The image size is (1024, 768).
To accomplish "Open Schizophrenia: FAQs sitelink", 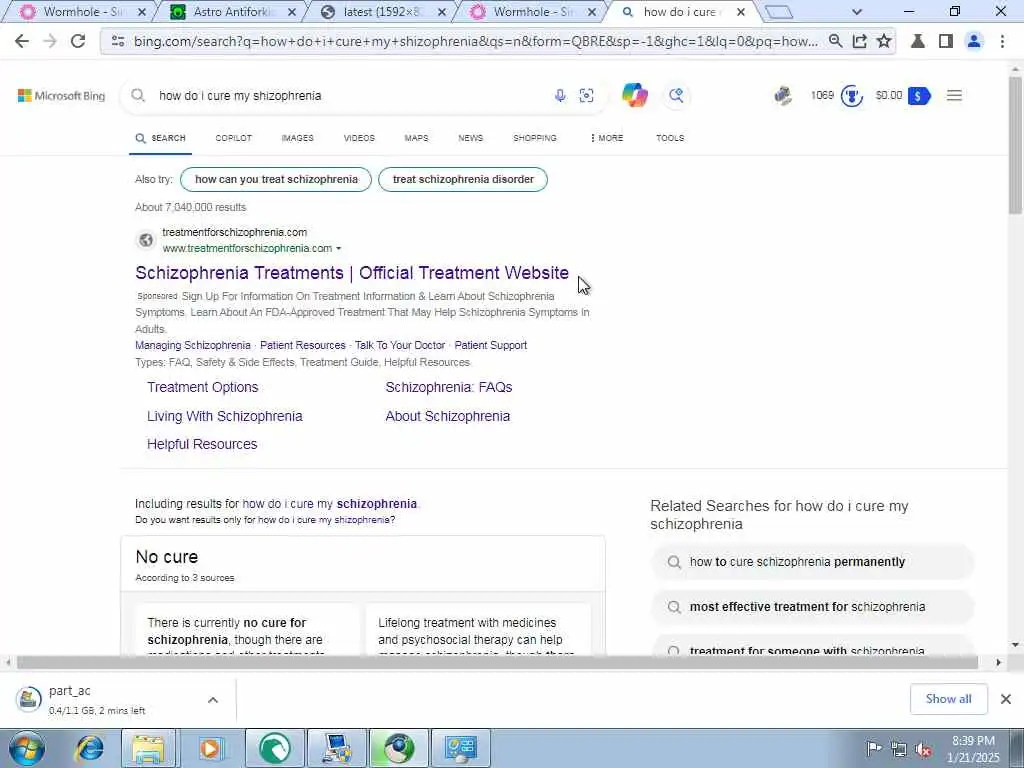I will (449, 387).
